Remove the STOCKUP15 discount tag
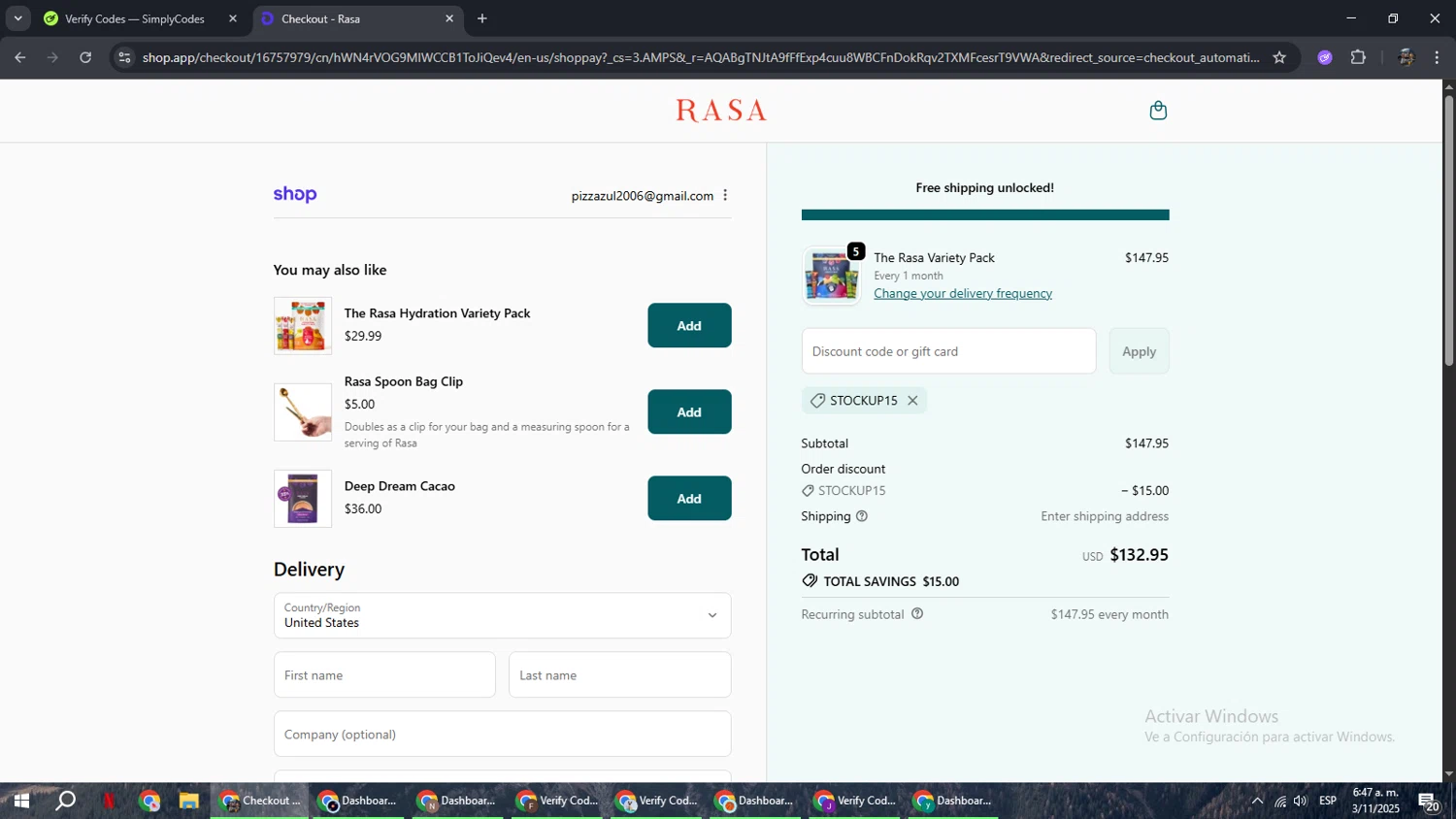 click(x=912, y=400)
